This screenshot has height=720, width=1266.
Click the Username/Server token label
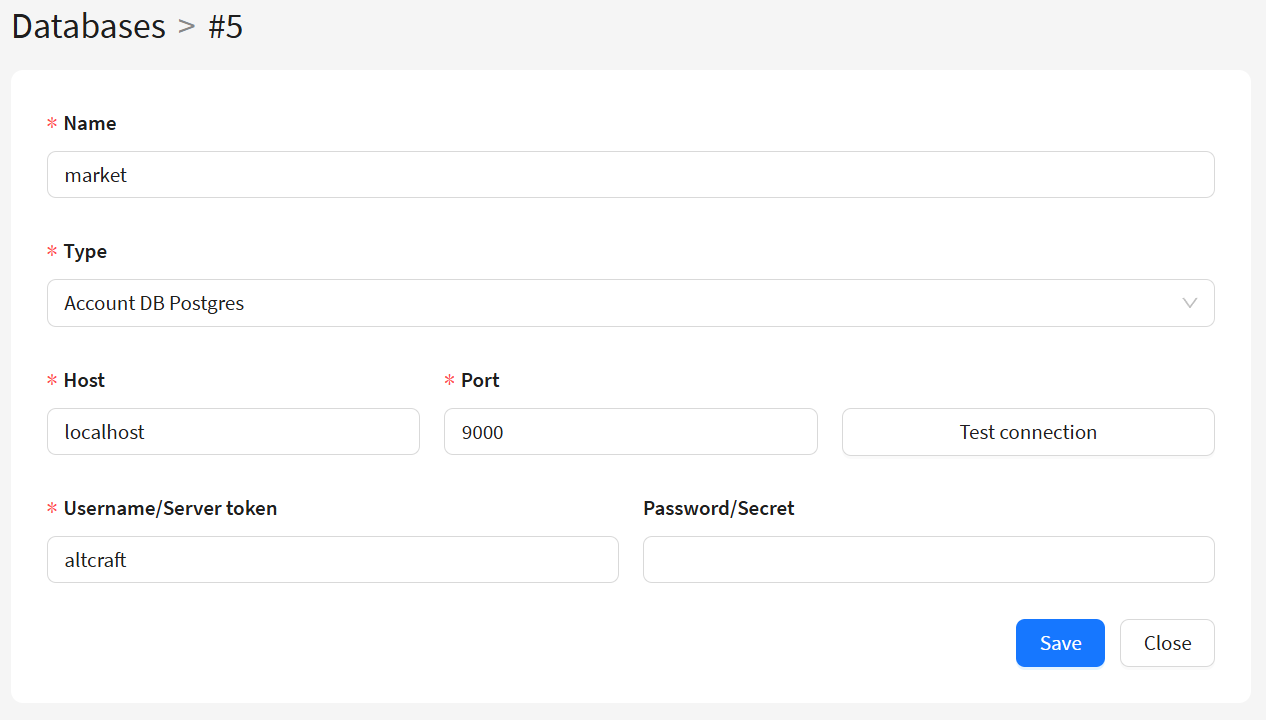170,508
